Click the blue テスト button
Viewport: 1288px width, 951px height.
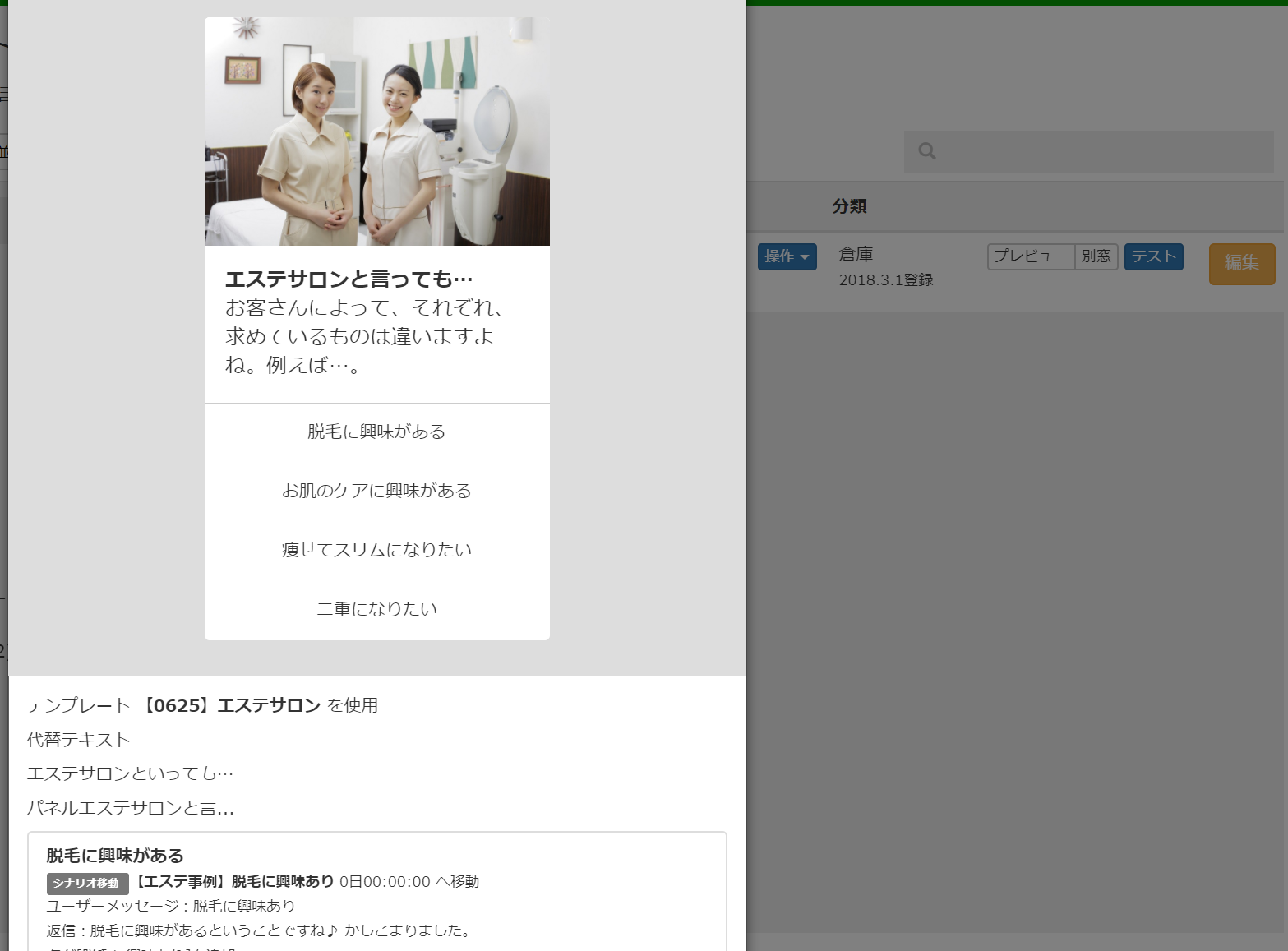[x=1153, y=256]
